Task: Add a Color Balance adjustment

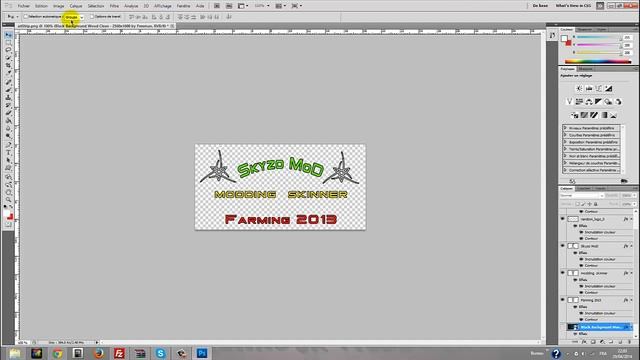Action: 589,102
